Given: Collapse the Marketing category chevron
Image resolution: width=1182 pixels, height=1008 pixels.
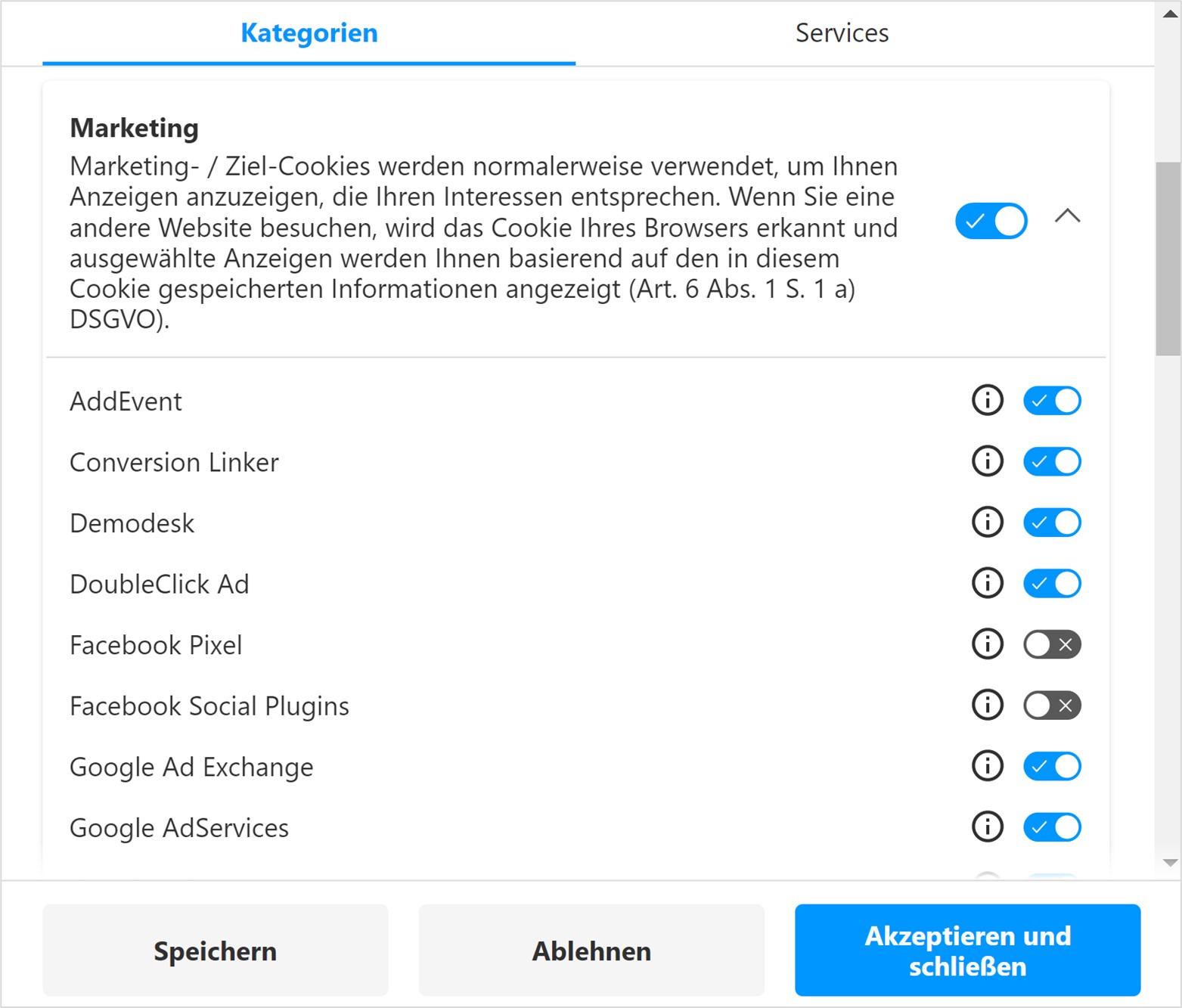Looking at the screenshot, I should point(1067,217).
